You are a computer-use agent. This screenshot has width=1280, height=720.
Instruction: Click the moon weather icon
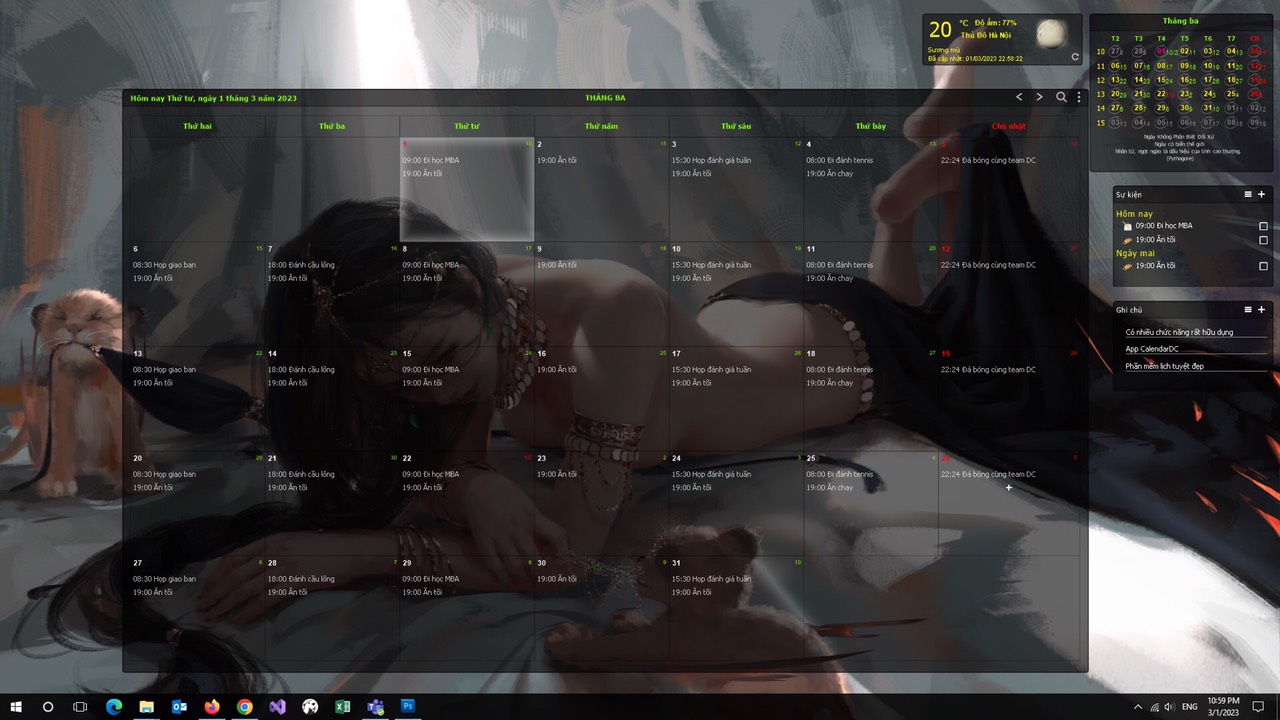(x=1050, y=34)
